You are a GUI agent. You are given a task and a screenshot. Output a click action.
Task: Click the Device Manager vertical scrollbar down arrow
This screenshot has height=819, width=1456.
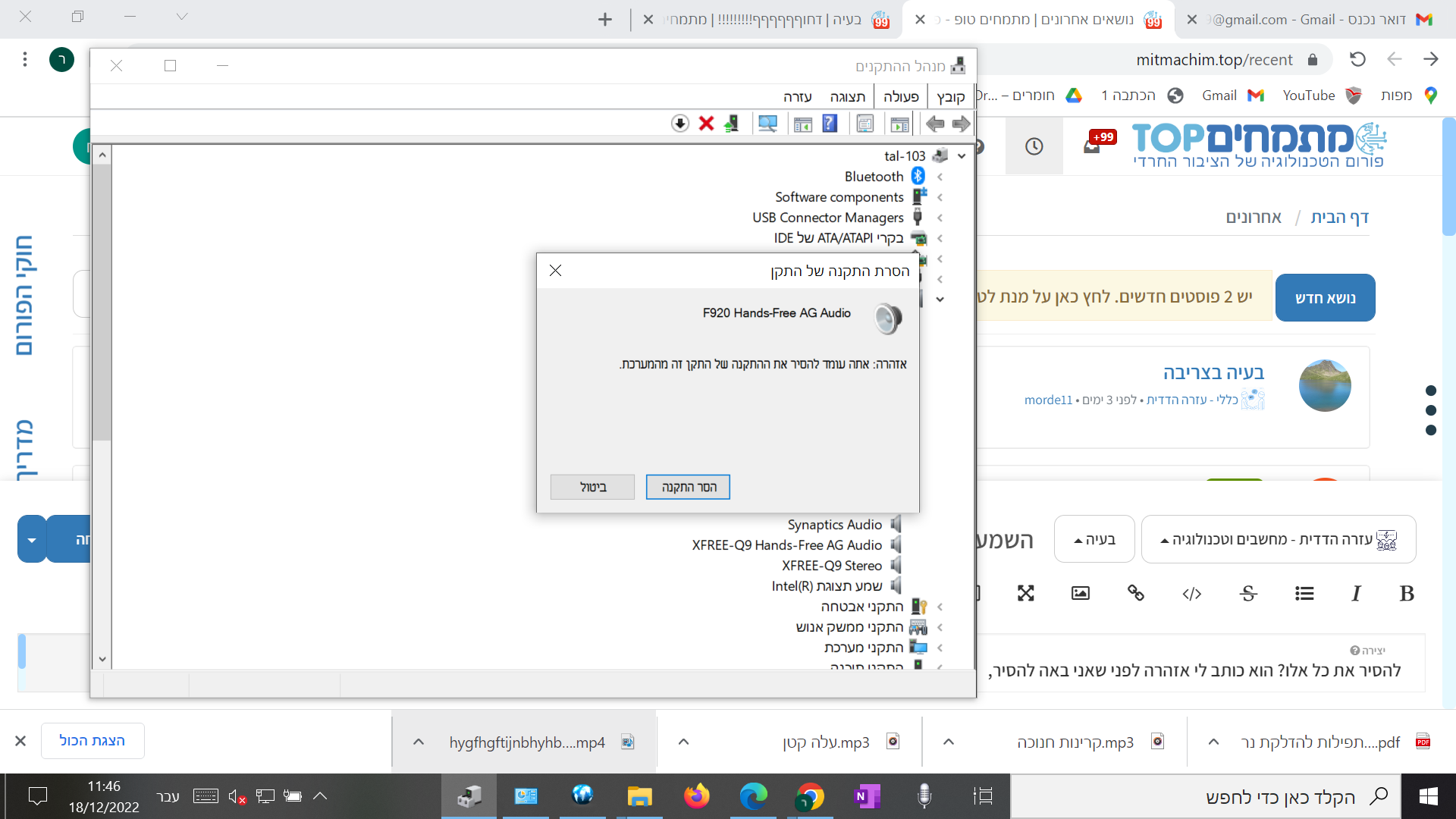[x=102, y=659]
